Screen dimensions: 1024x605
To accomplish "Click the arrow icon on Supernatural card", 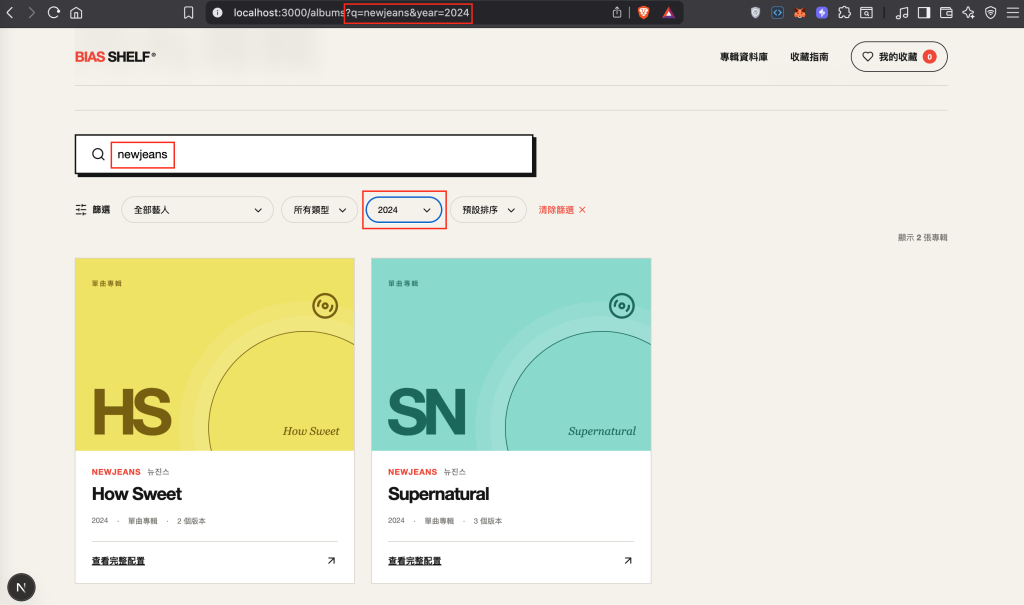I will point(628,561).
